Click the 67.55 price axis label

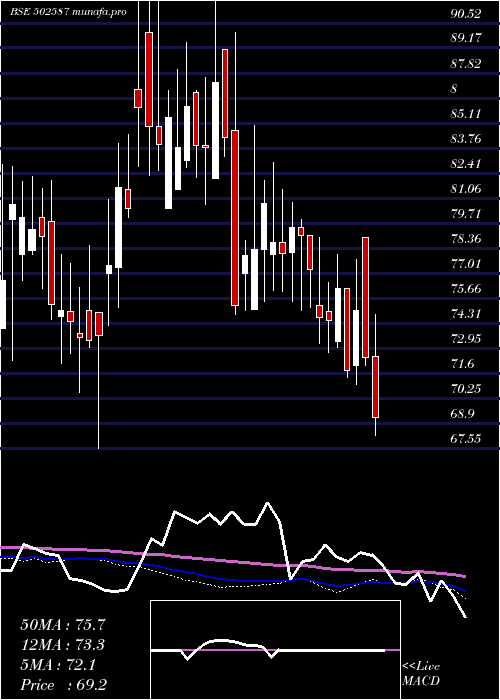point(466,439)
